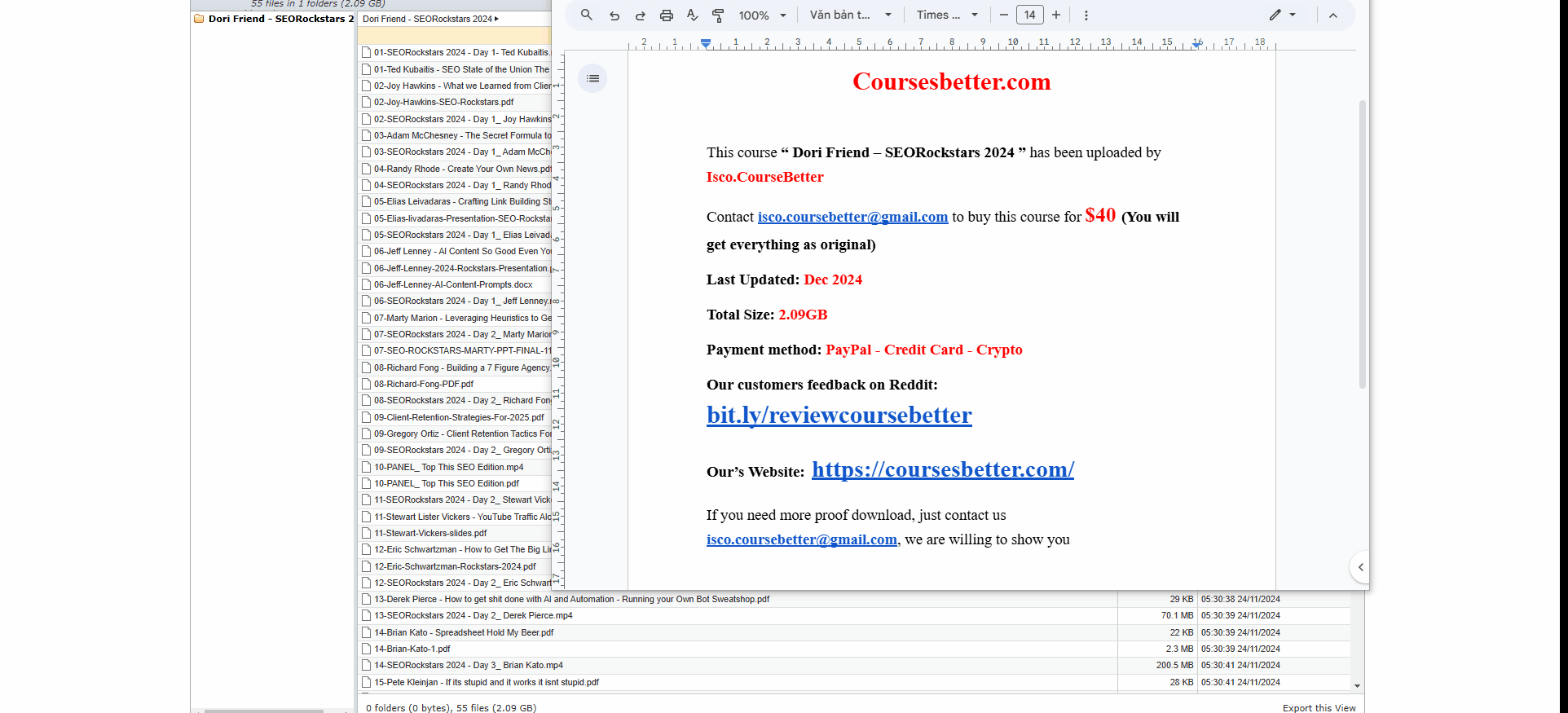
Task: Open the email link below 'more proof download'
Action: pos(802,539)
